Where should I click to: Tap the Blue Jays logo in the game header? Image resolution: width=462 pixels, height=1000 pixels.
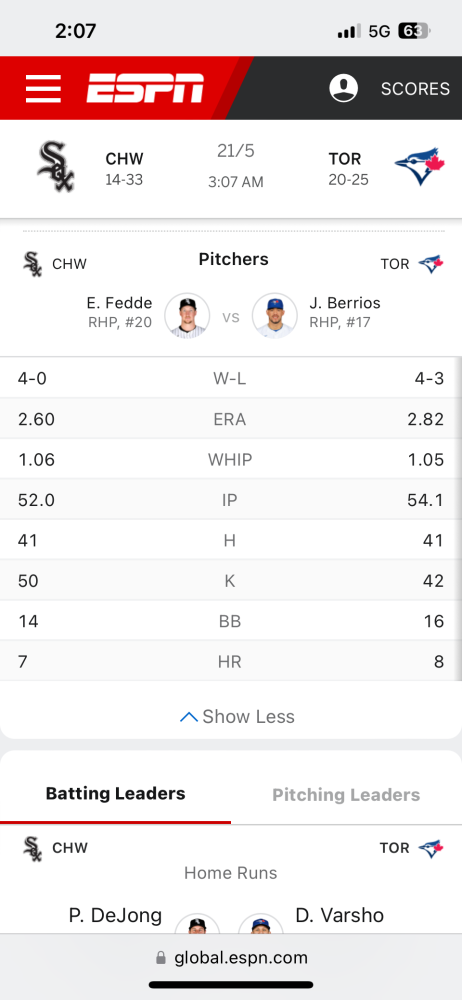pos(419,167)
